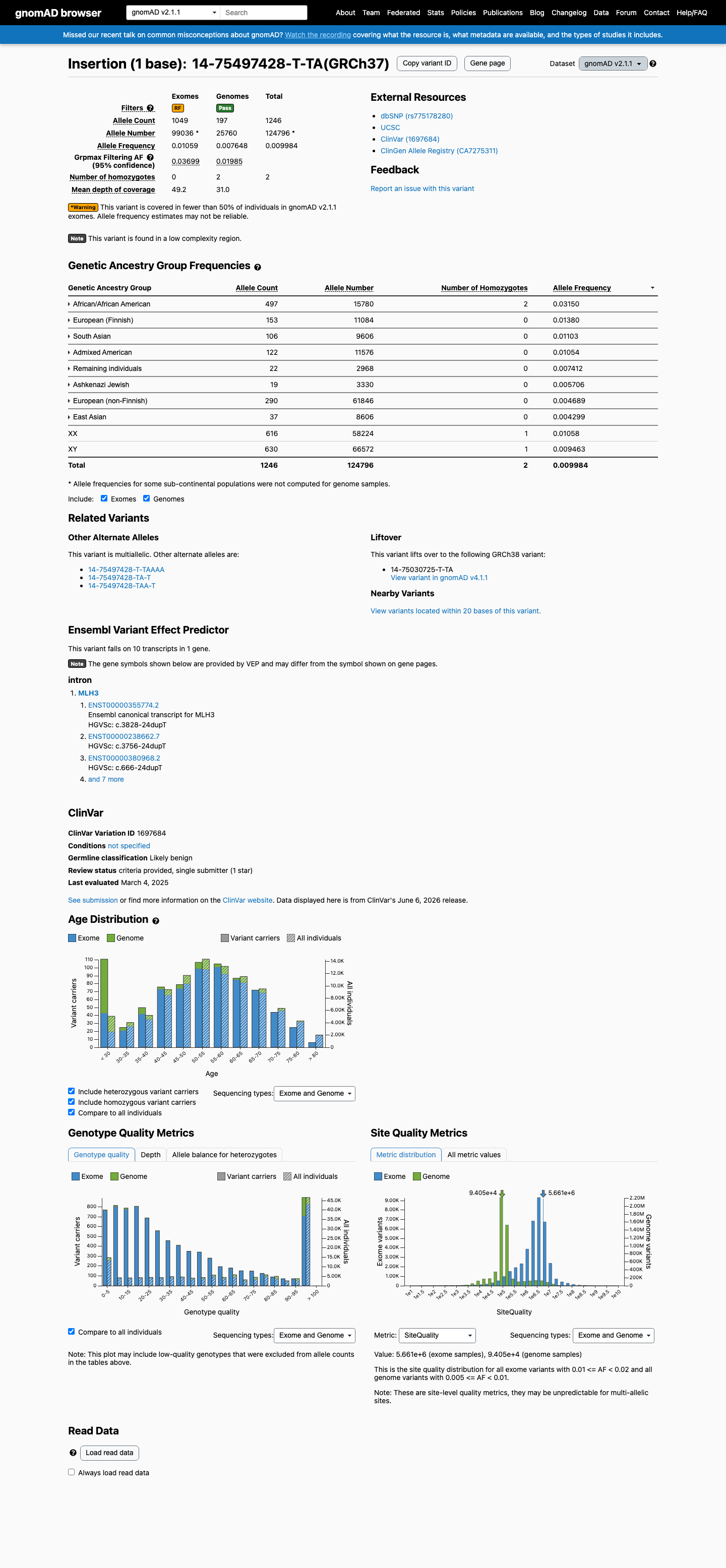Open the gnomAD v2.1.1 search dataset dropdown
Image resolution: width=726 pixels, height=1568 pixels.
(x=173, y=12)
